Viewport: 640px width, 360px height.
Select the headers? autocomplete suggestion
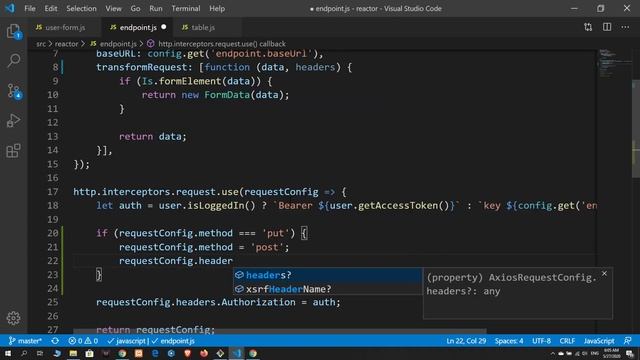(328, 275)
